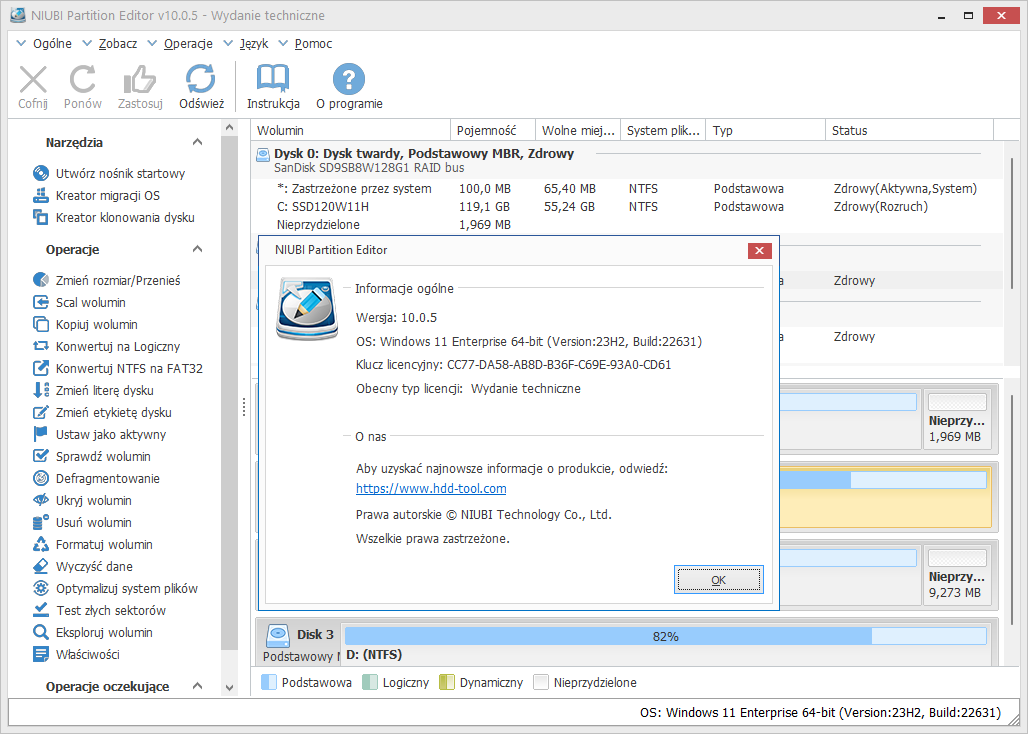Choose Konwertuj na Logiczny operation
The width and height of the screenshot is (1028, 734).
pyautogui.click(x=106, y=347)
